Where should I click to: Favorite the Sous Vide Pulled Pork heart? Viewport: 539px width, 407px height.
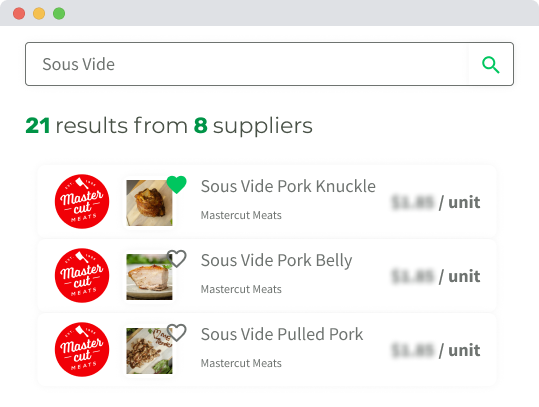(177, 333)
